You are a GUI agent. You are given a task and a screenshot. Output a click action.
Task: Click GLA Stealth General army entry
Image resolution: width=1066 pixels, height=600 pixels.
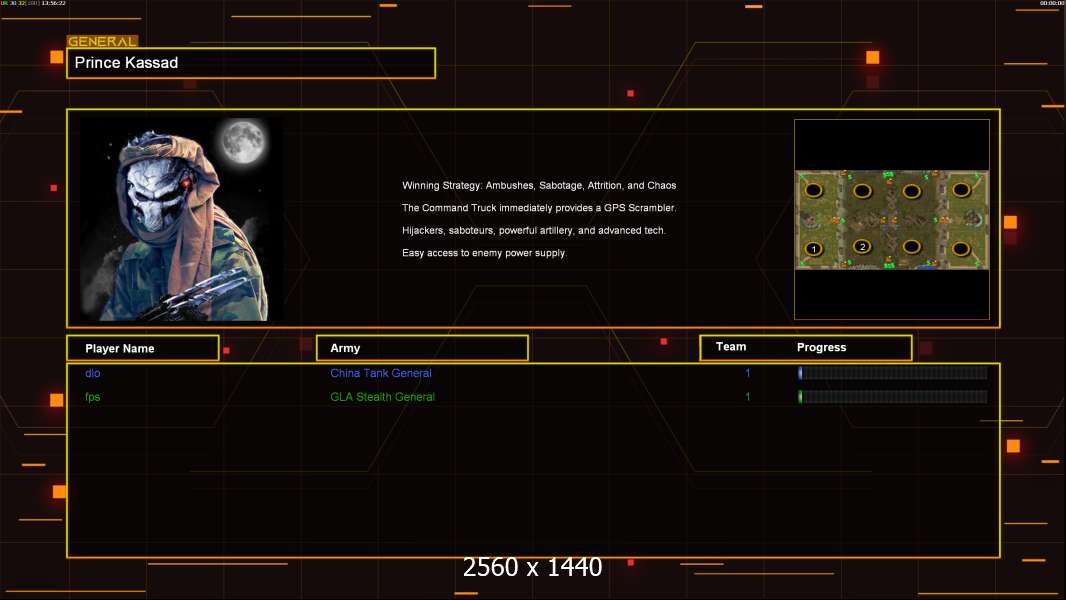[x=382, y=397]
